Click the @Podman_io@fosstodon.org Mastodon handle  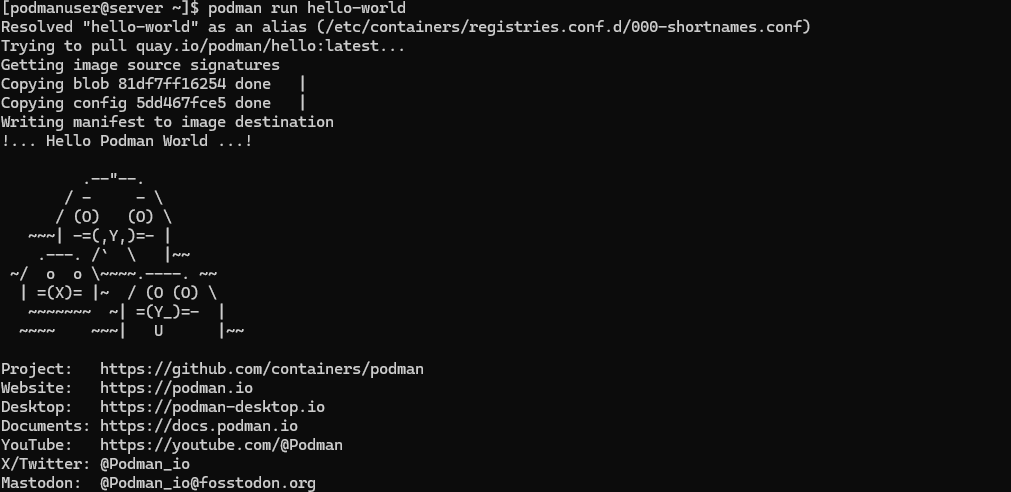pos(208,483)
